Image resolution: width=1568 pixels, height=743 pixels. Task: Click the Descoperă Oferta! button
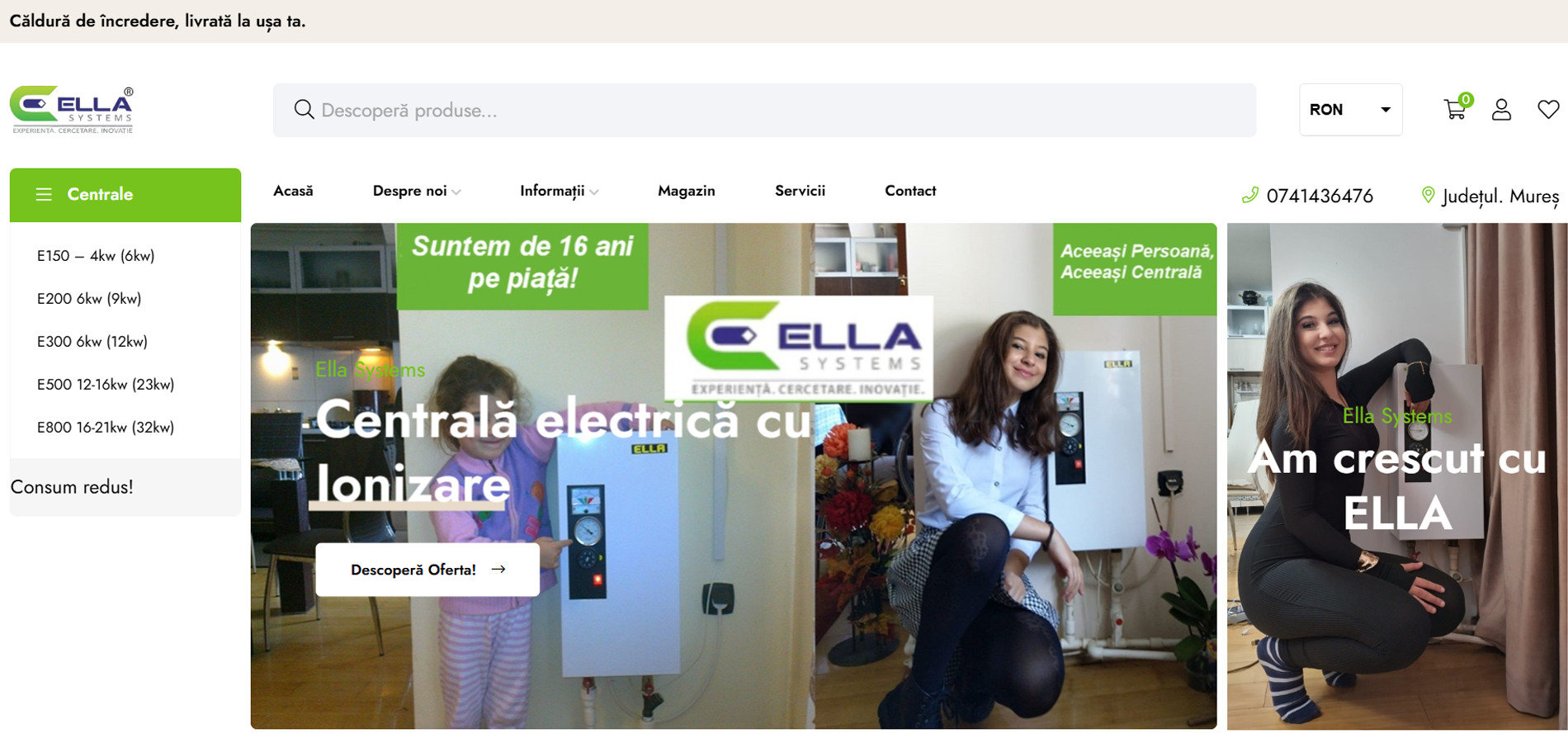coord(427,570)
